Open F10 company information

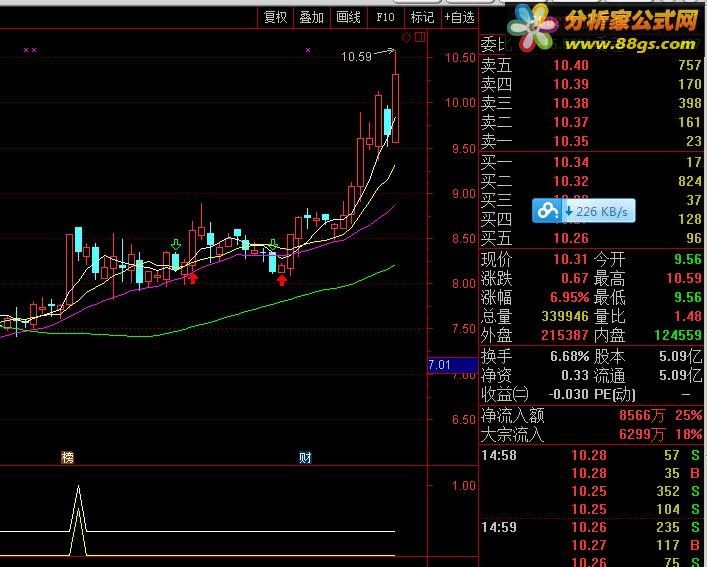tap(385, 18)
